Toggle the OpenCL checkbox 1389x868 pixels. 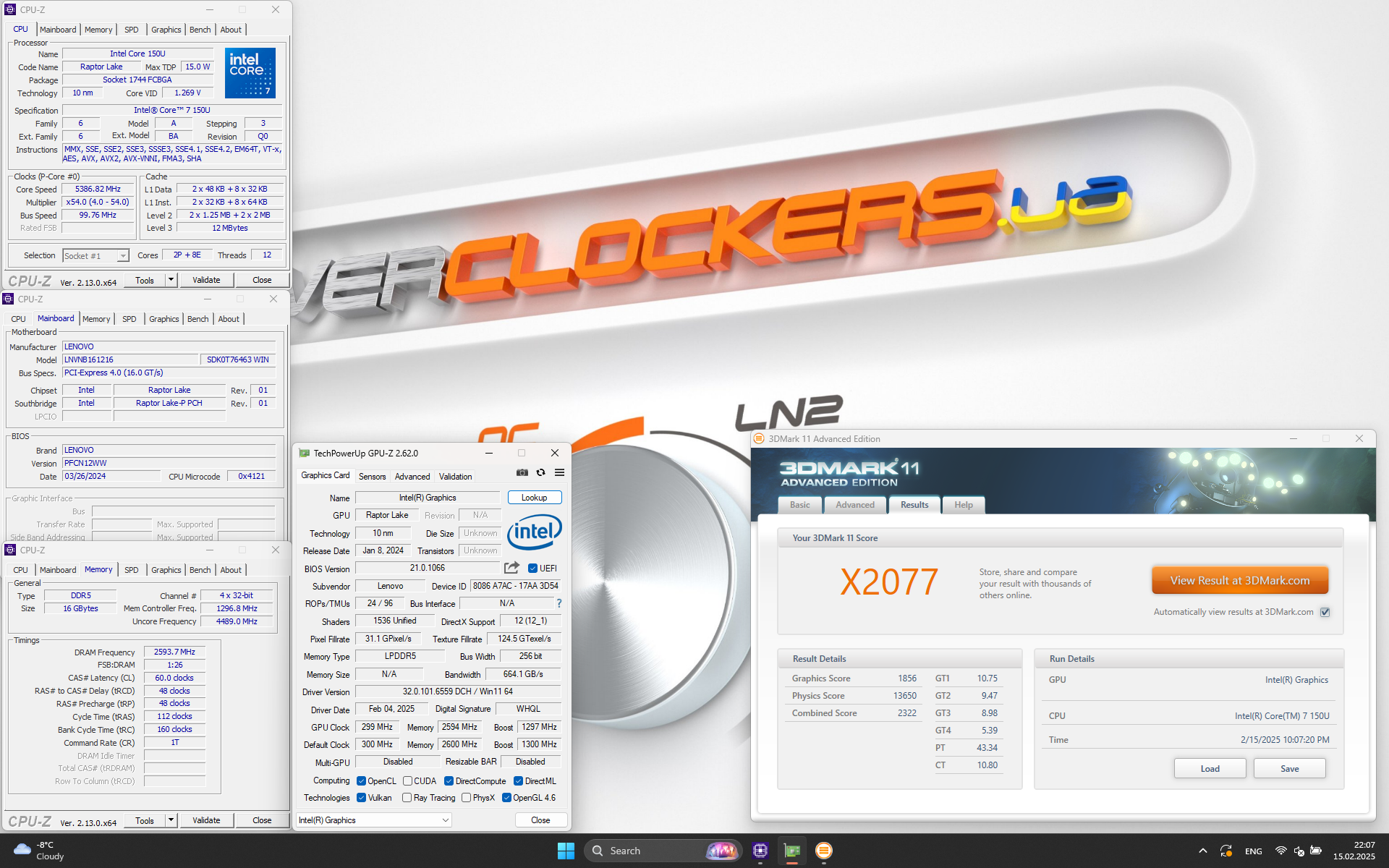361,781
